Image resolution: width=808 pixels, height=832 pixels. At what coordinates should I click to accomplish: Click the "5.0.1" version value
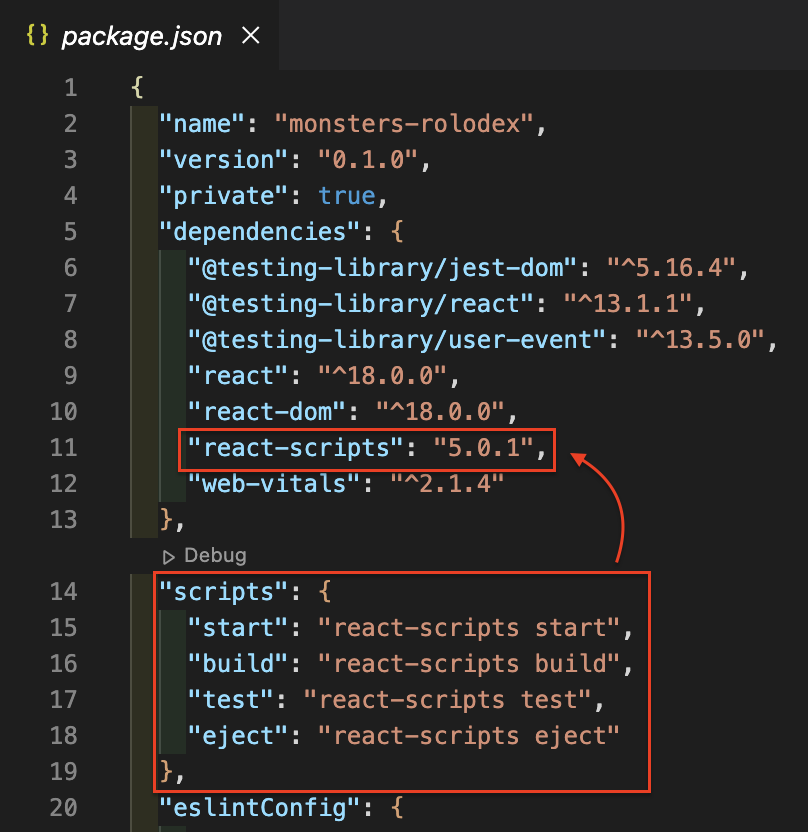pos(483,448)
